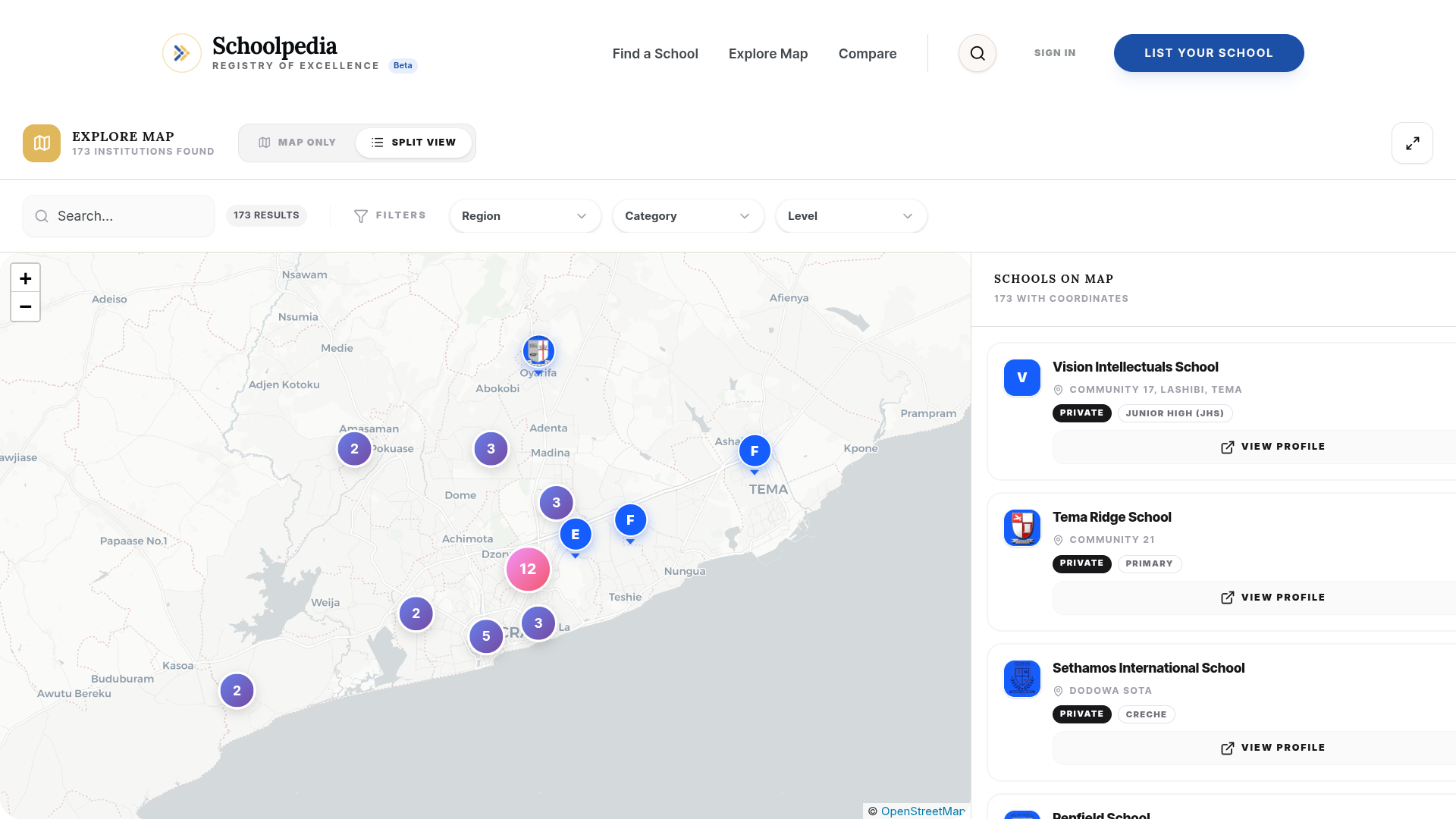1456x819 pixels.
Task: Open Find a School menu item
Action: [x=655, y=54]
